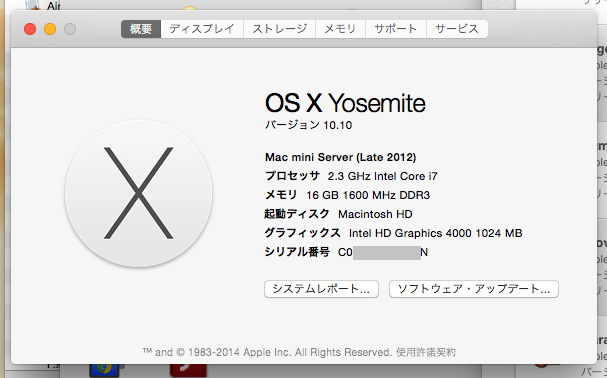
Task: Open the サポート tab
Action: coord(396,29)
